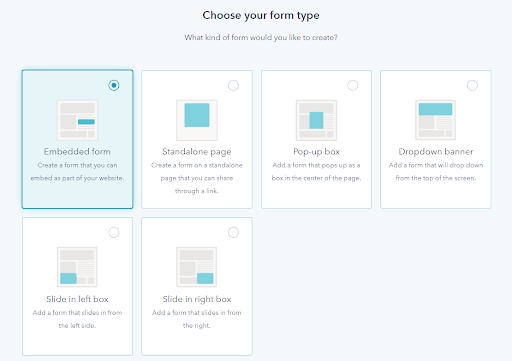This screenshot has width=512, height=361.
Task: Click the 'Dropdown banner' title text
Action: pyautogui.click(x=436, y=152)
